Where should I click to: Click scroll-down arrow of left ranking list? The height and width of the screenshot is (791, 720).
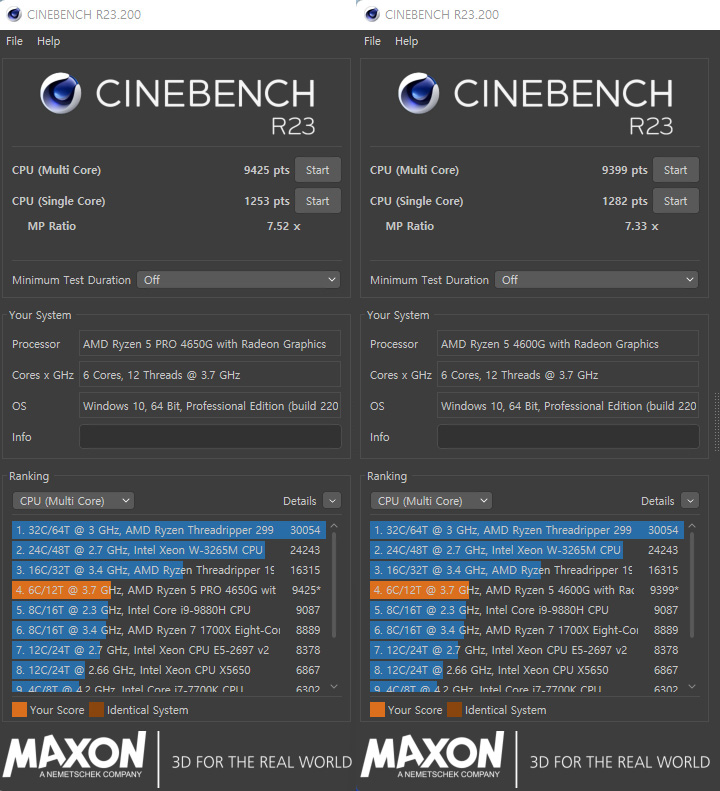[x=334, y=687]
